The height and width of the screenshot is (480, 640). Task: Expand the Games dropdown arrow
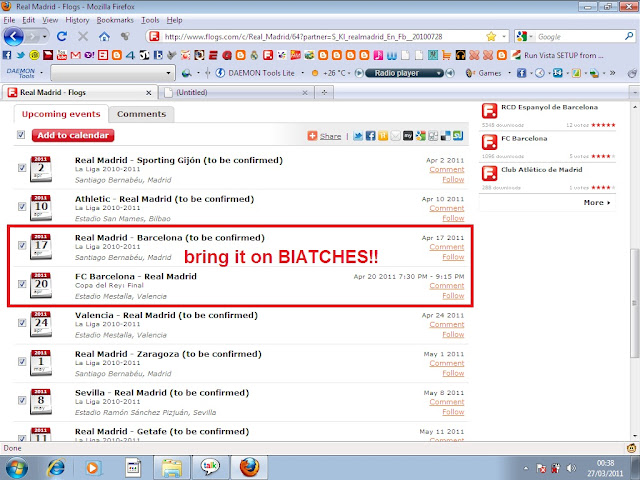[509, 73]
